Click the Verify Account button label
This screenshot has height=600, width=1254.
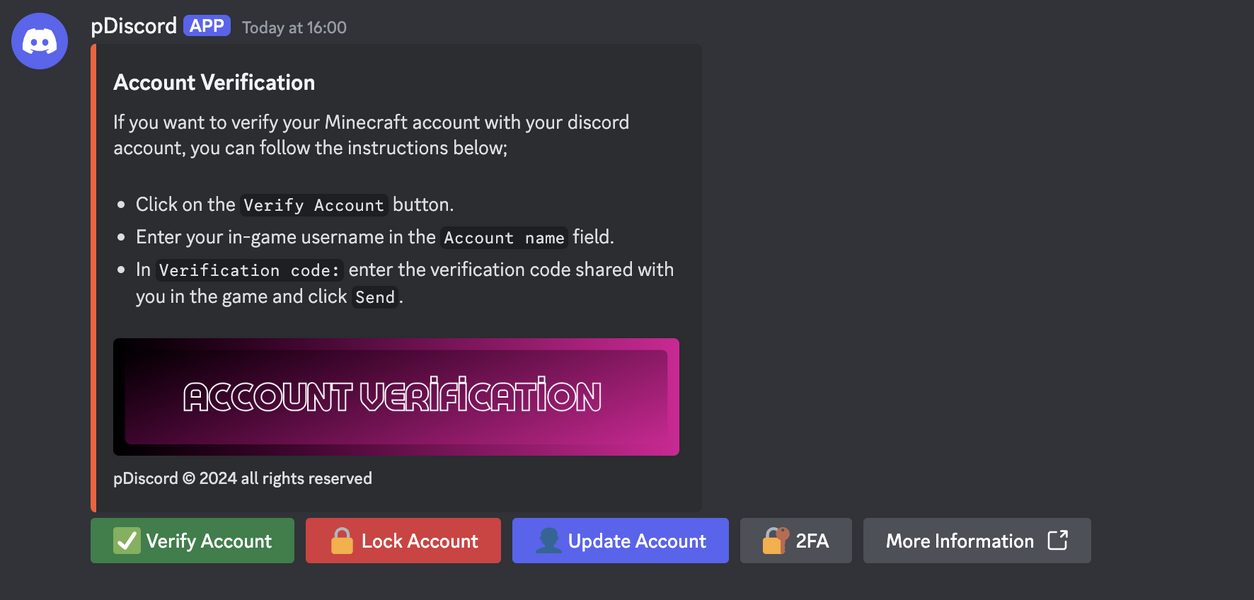point(209,541)
